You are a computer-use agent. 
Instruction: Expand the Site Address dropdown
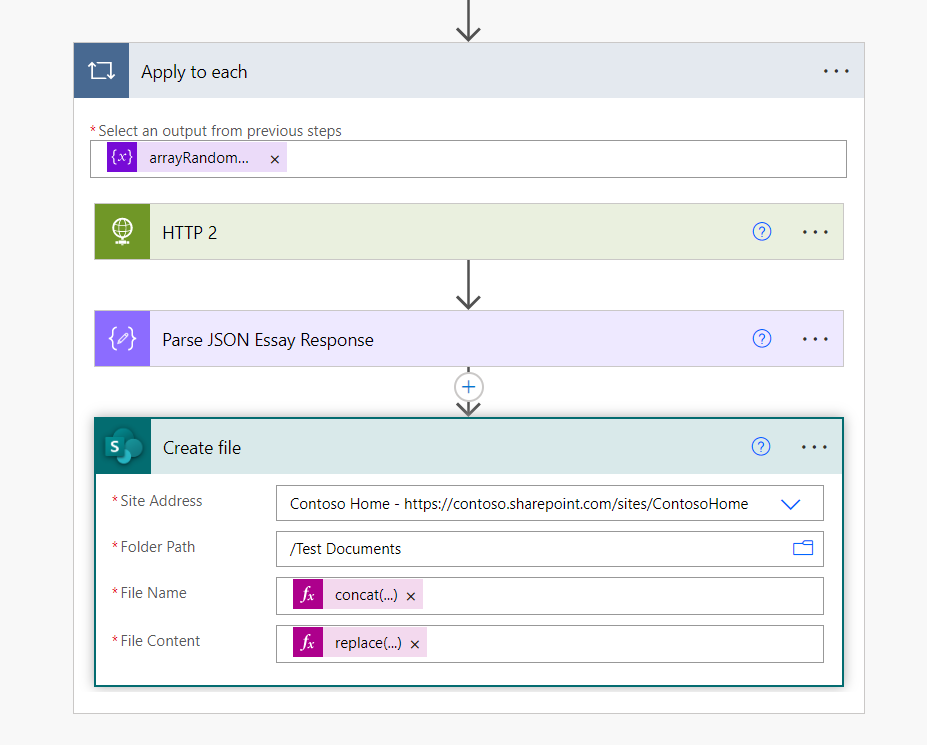pos(791,504)
